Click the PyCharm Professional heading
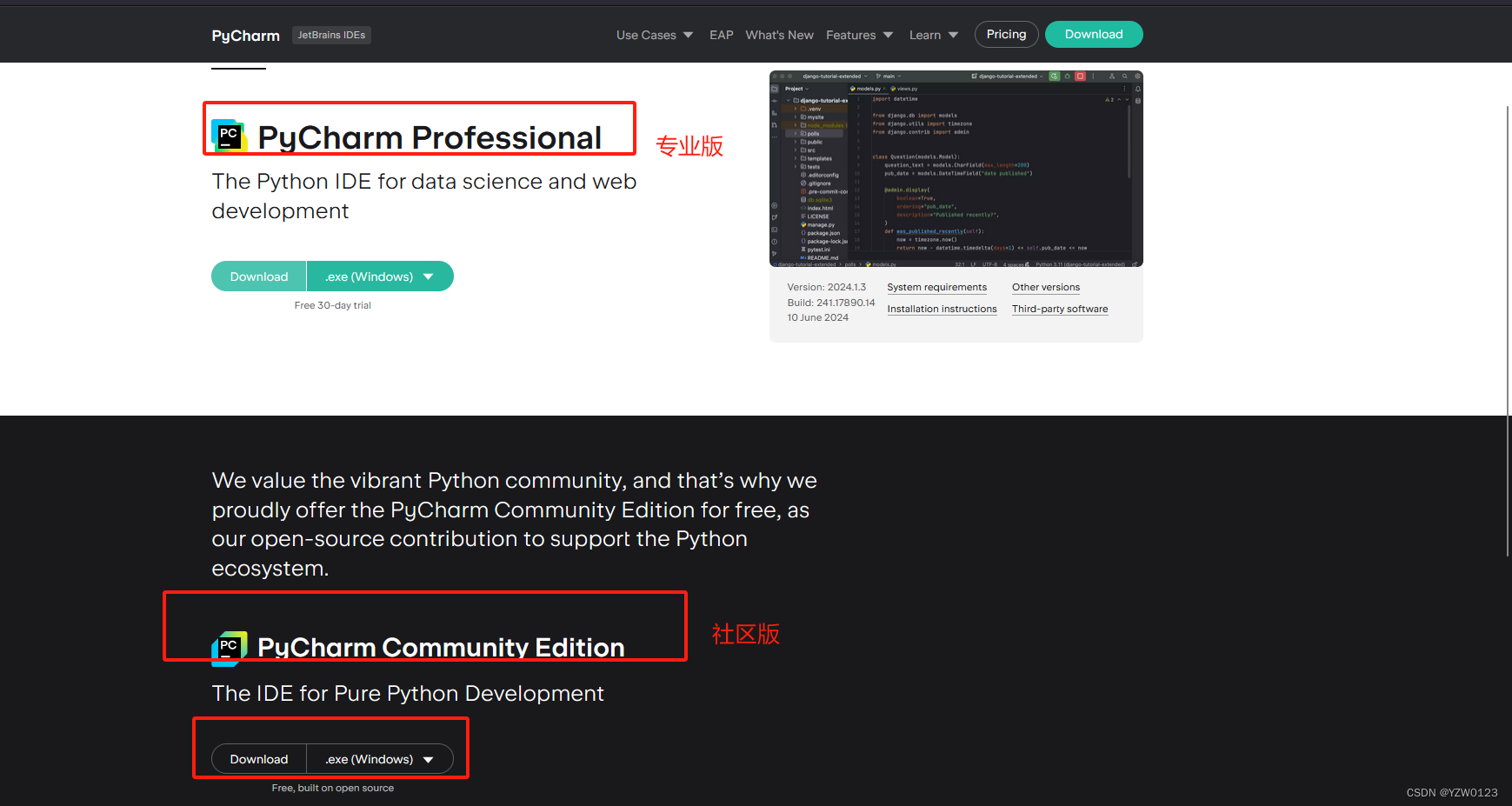1512x806 pixels. [x=430, y=137]
